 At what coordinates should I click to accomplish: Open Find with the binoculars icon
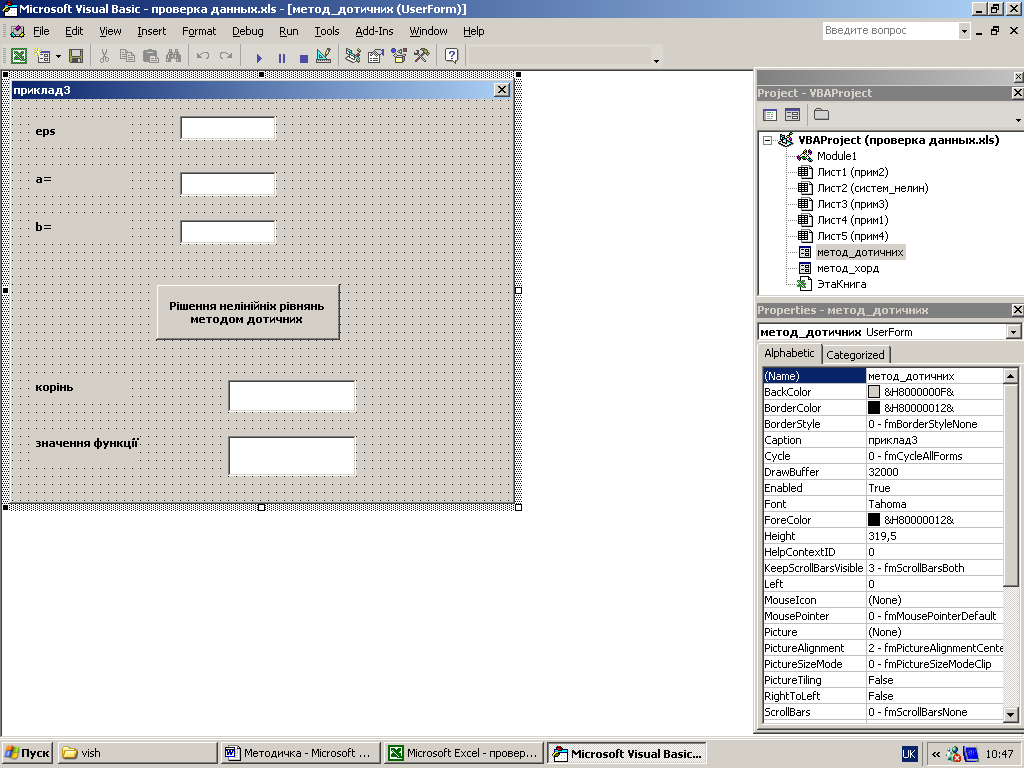click(173, 56)
